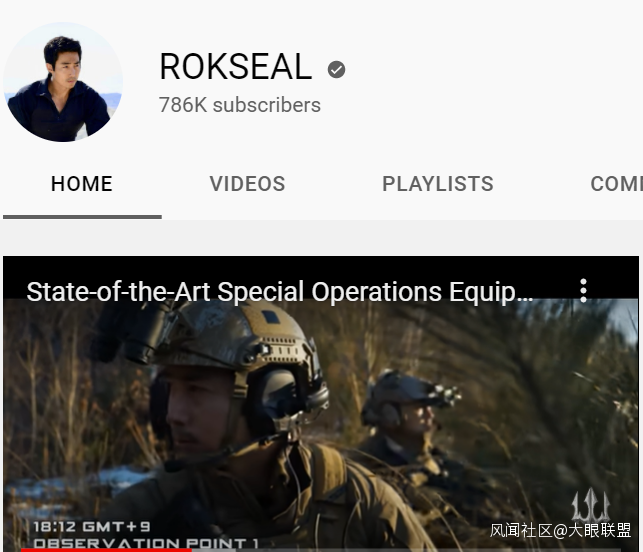The width and height of the screenshot is (643, 552).
Task: Open the partially visible COMMUNITY tab
Action: click(x=616, y=184)
